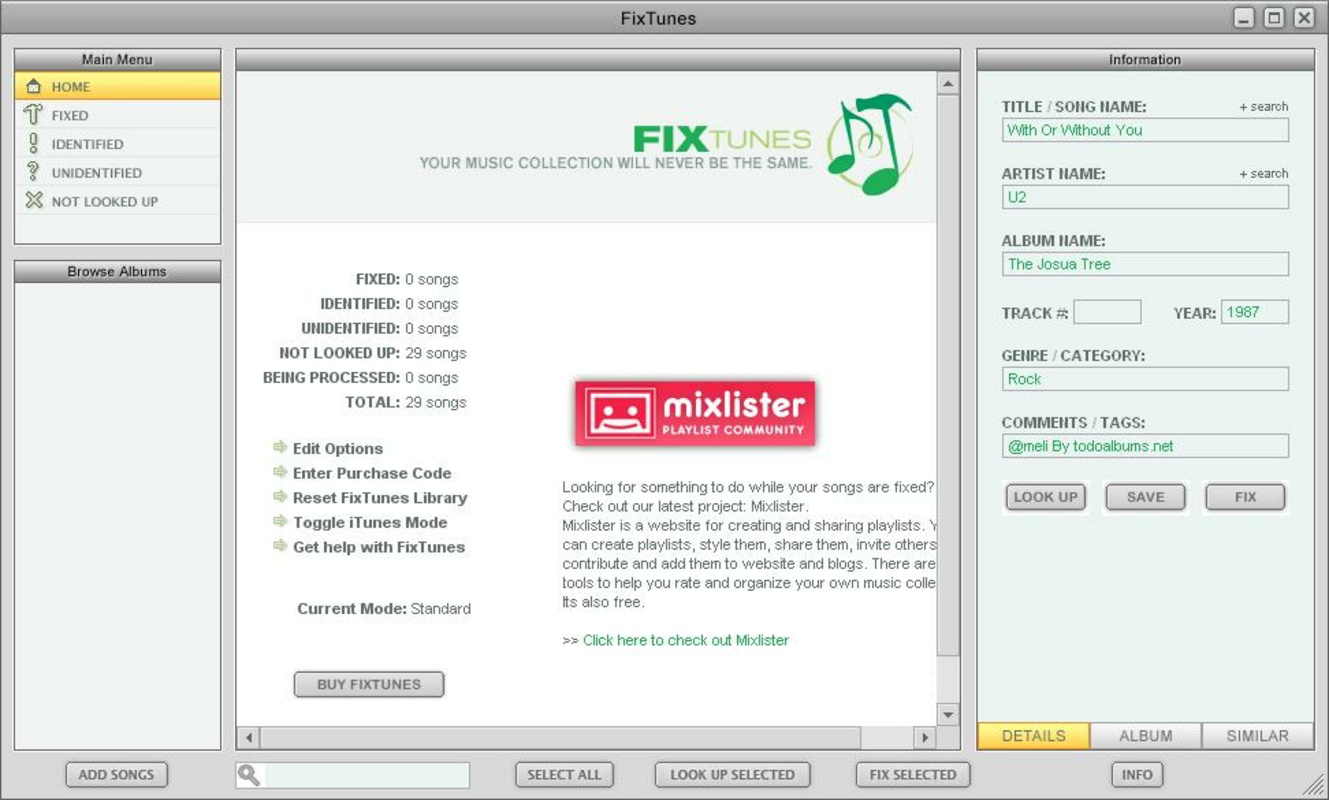Follow the Click here to check out Mixlister link
Image resolution: width=1329 pixels, height=800 pixels.
click(686, 640)
